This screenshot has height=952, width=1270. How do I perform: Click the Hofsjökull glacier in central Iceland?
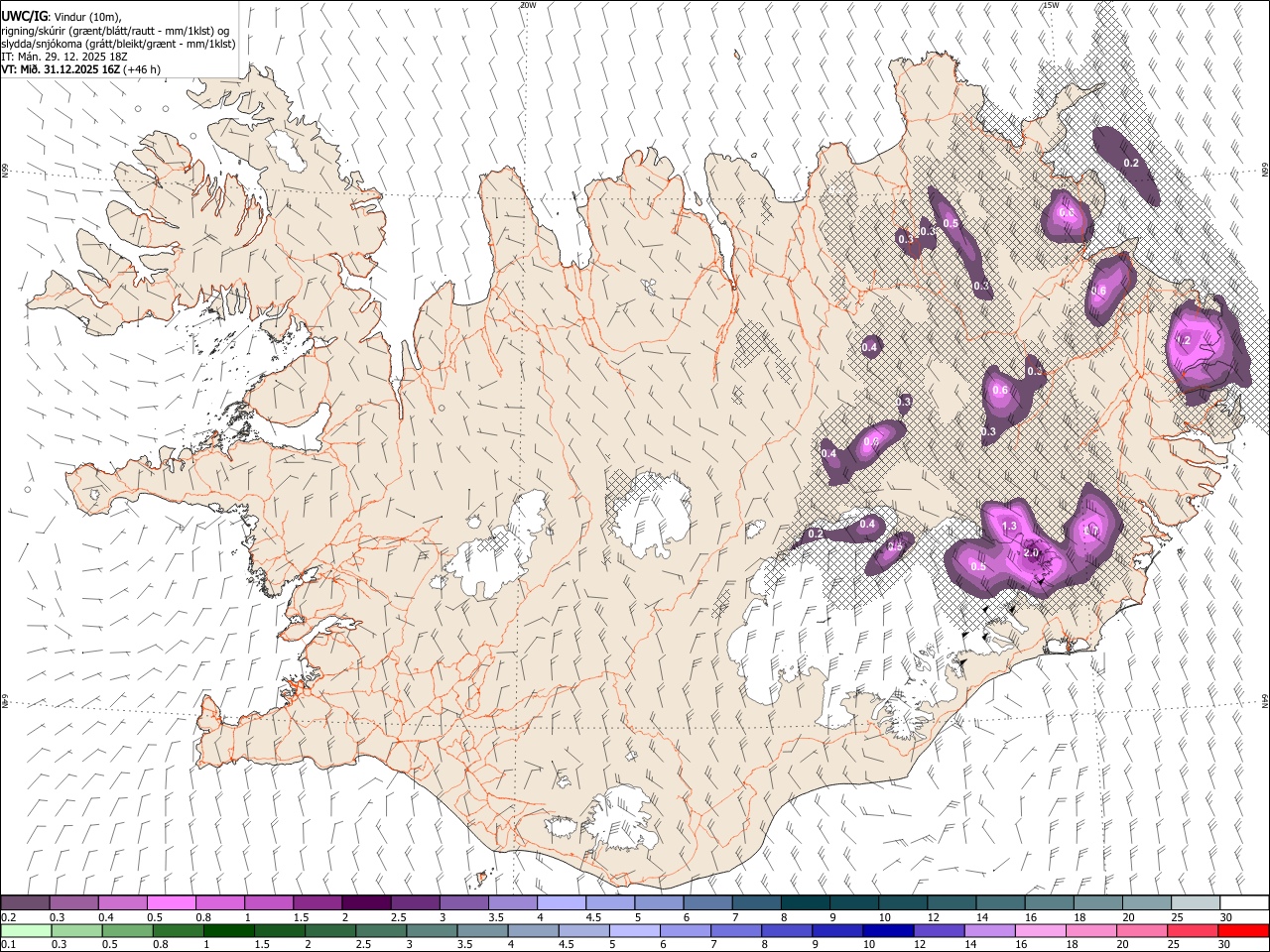pyautogui.click(x=654, y=514)
